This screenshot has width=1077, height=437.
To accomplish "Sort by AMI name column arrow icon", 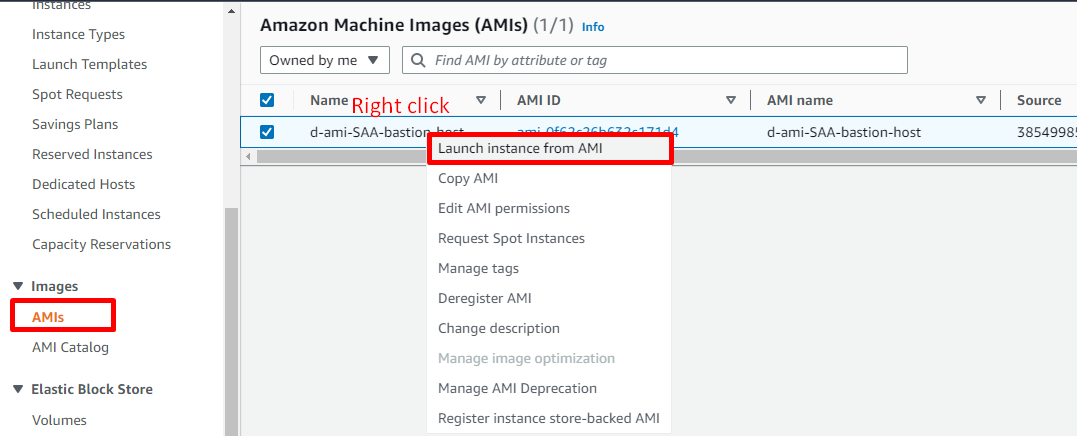I will pos(980,100).
